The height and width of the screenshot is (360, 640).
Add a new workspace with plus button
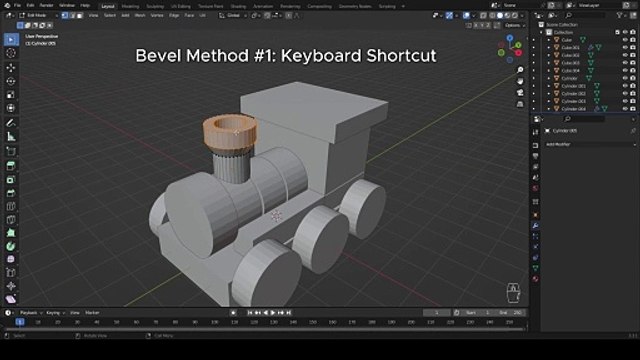coord(403,6)
